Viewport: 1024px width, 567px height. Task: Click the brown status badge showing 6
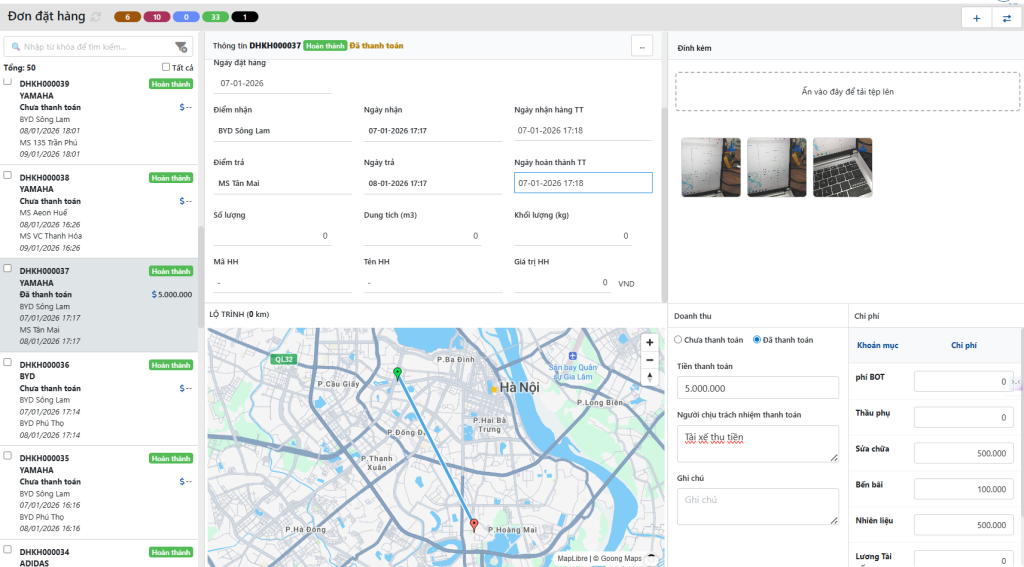(x=127, y=17)
